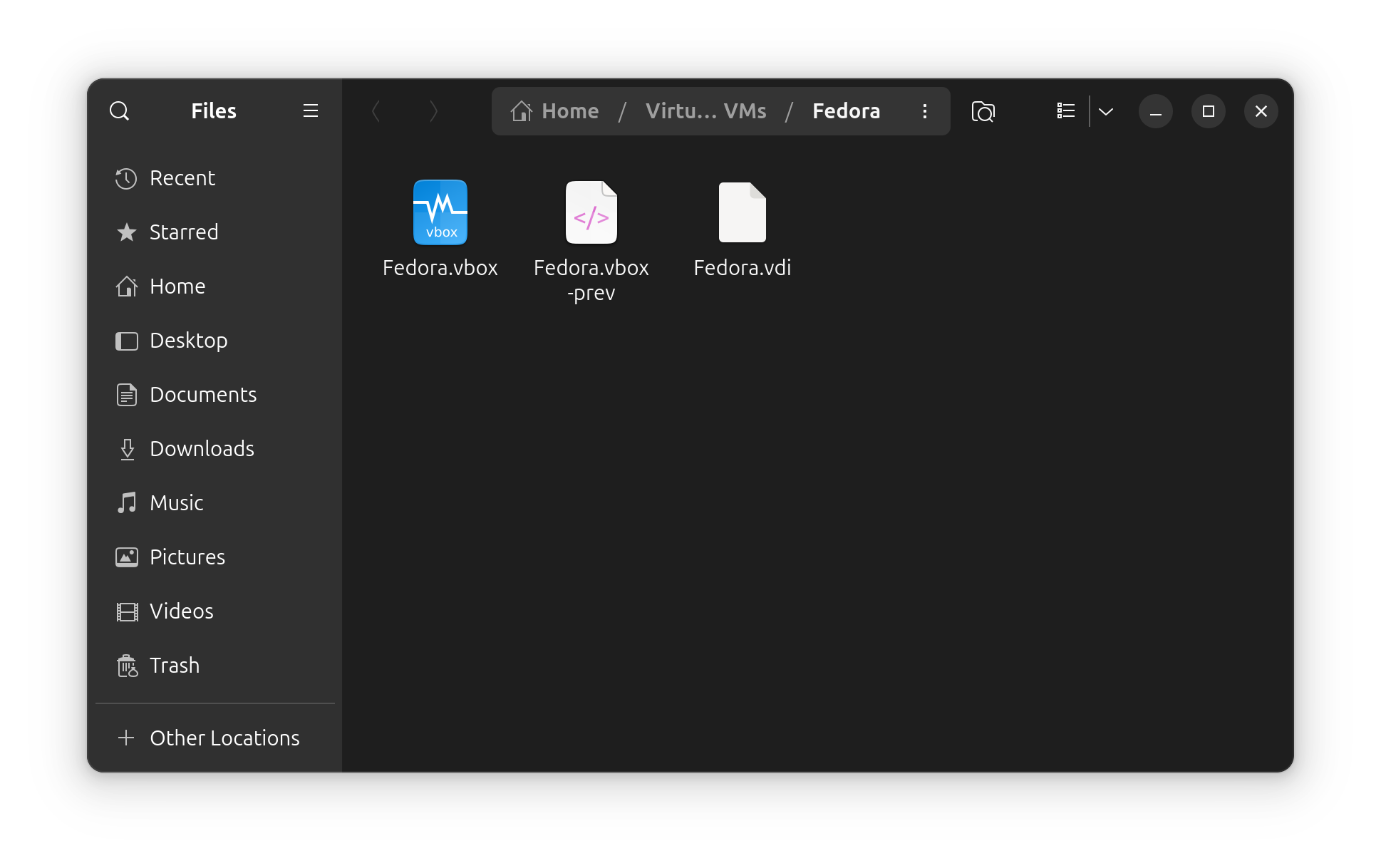Viewport: 1381px width, 868px height.
Task: Click the back navigation button
Action: pyautogui.click(x=377, y=111)
